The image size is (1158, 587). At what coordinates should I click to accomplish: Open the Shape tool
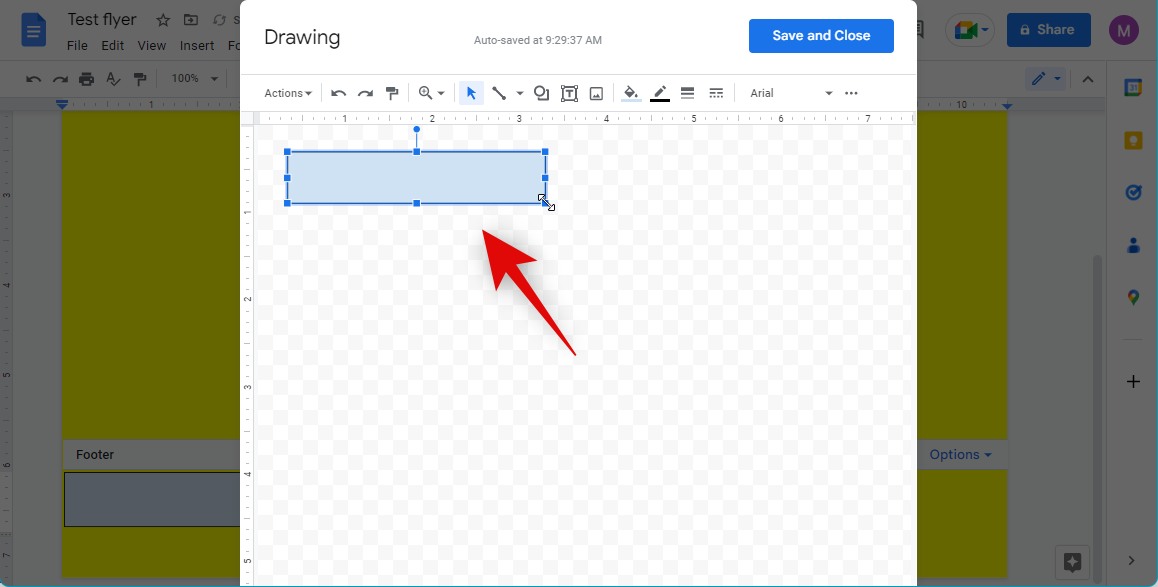(541, 93)
